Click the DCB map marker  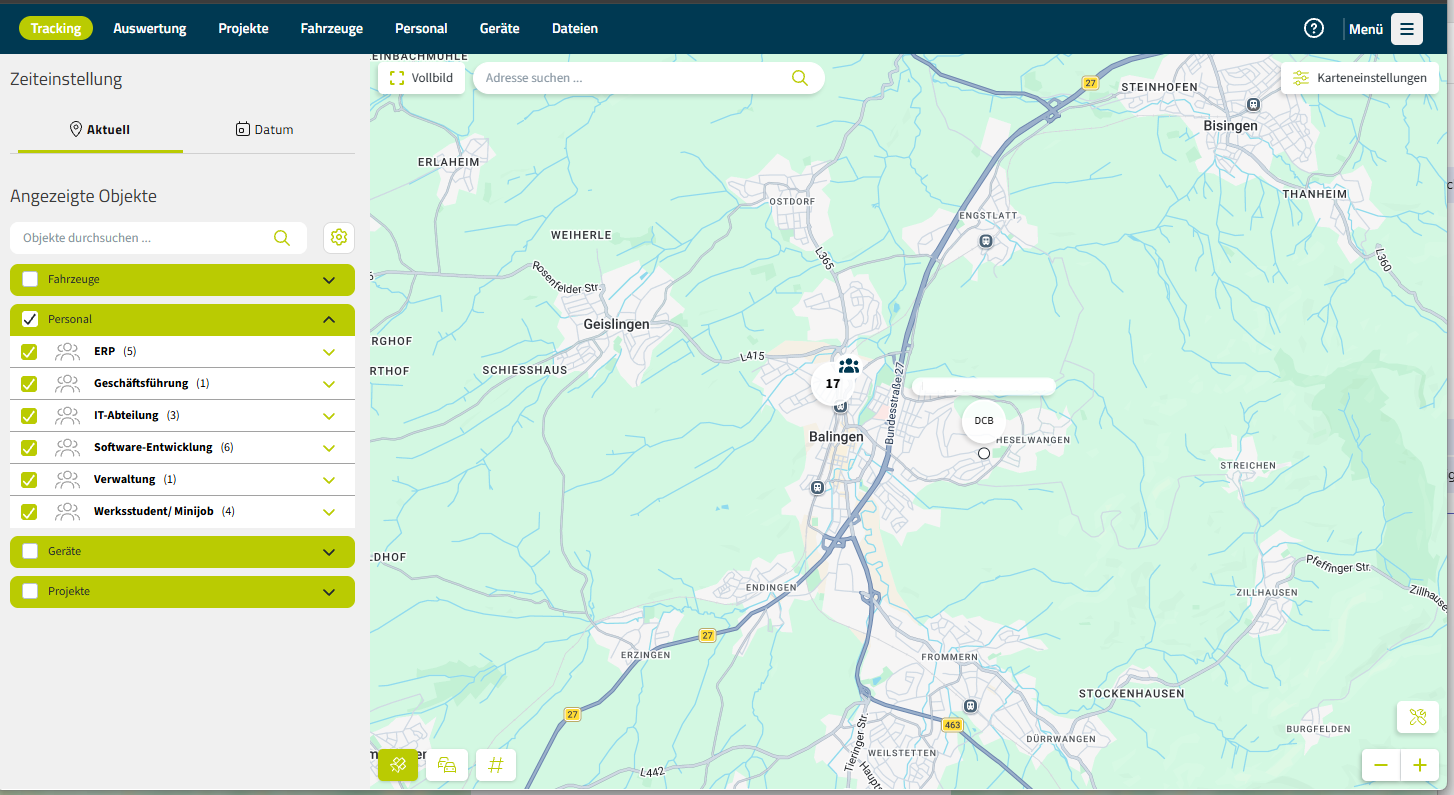tap(984, 421)
